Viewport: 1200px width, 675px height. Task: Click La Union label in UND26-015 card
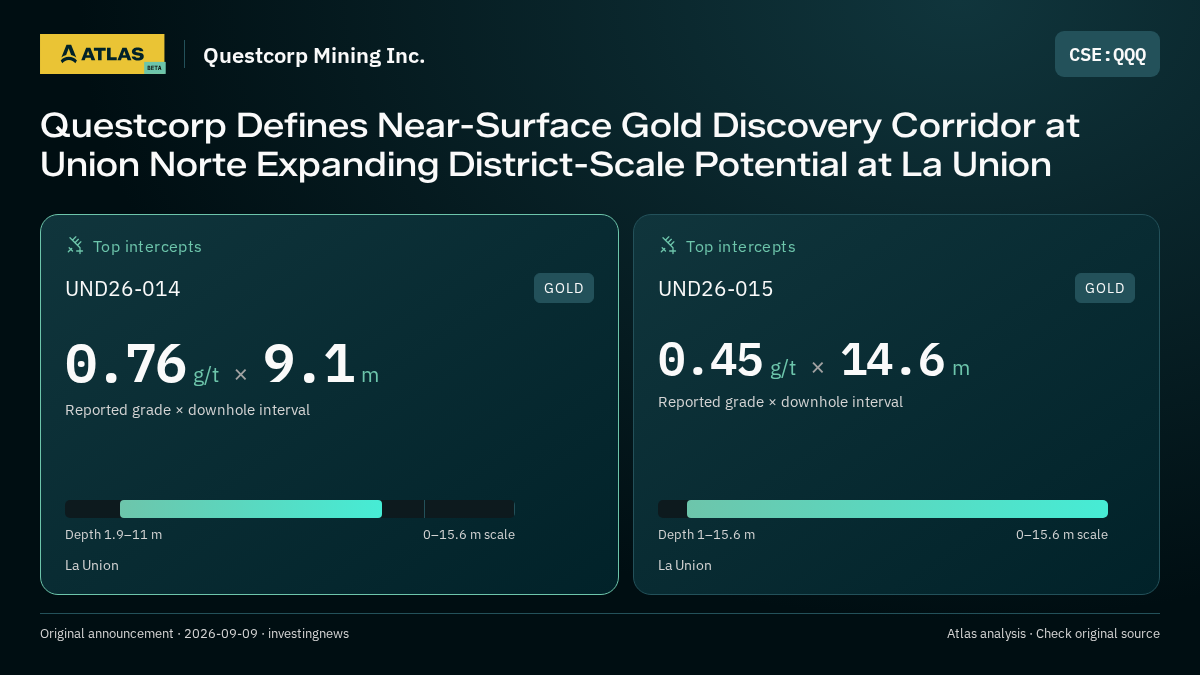685,566
